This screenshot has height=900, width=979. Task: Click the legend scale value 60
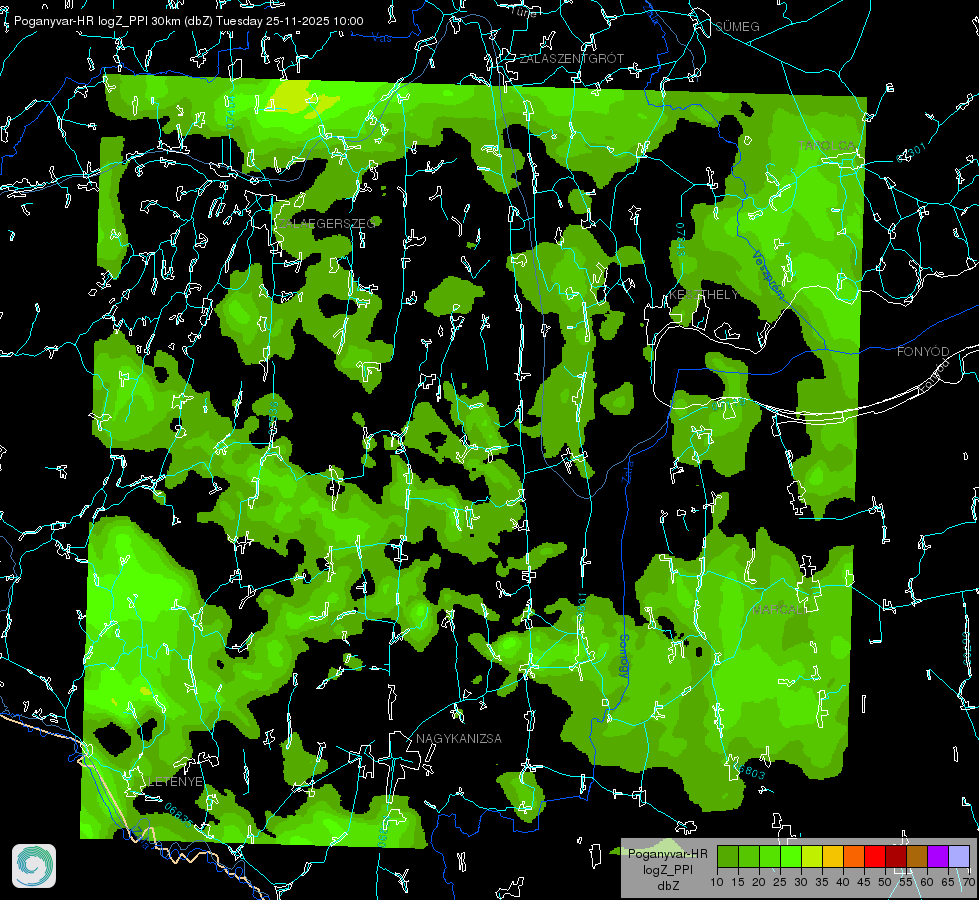[x=927, y=882]
